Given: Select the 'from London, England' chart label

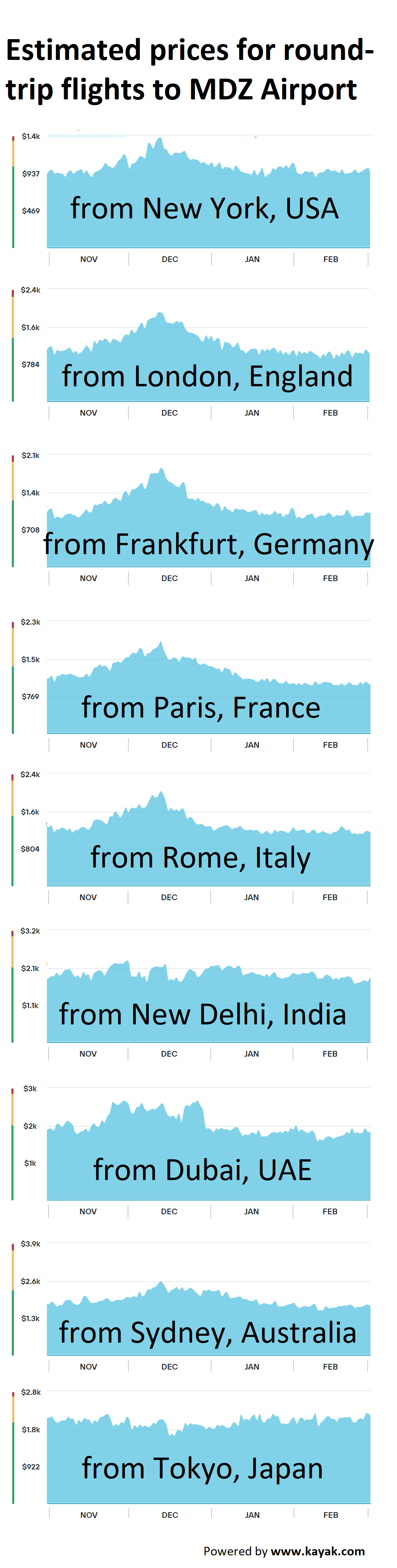Looking at the screenshot, I should (x=207, y=376).
